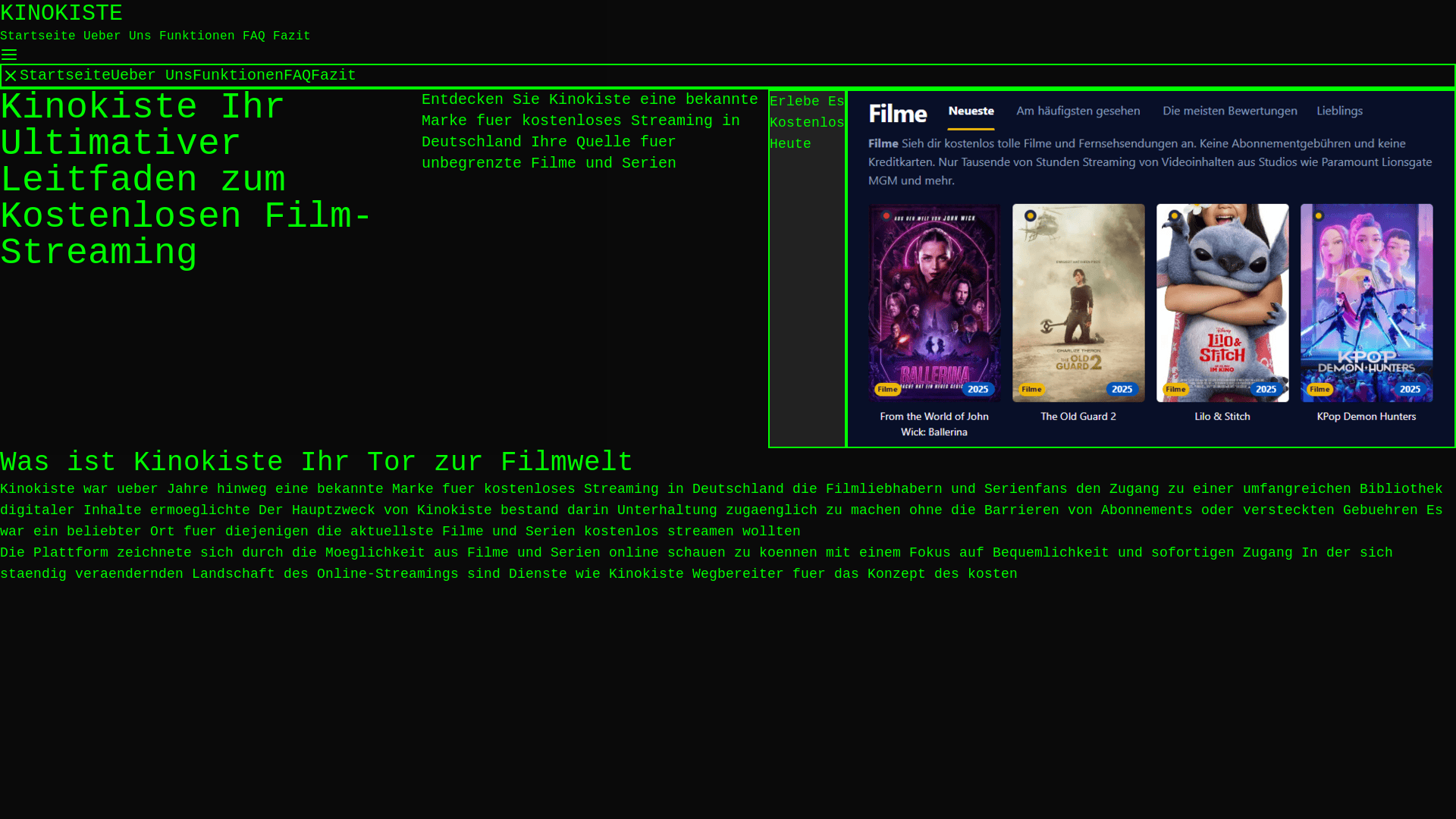
Task: Click the main Kinokiste Ultimativer Leitfaden heading
Action: tap(186, 180)
